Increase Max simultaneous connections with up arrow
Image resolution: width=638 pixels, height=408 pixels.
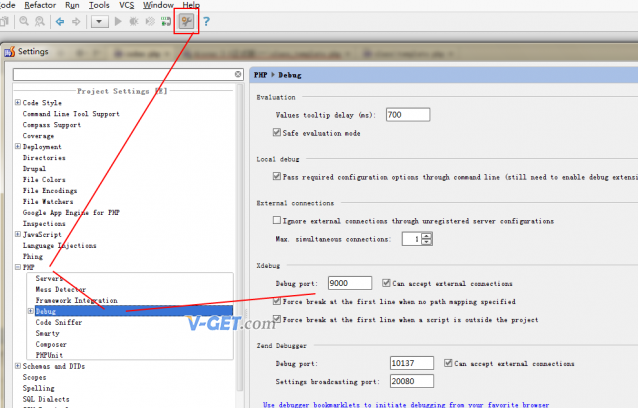[426, 236]
